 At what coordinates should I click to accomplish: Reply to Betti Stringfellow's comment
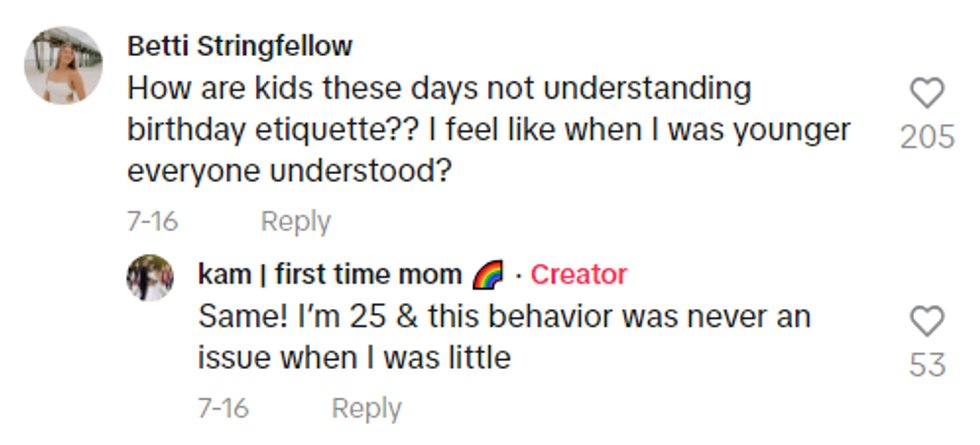coord(295,221)
